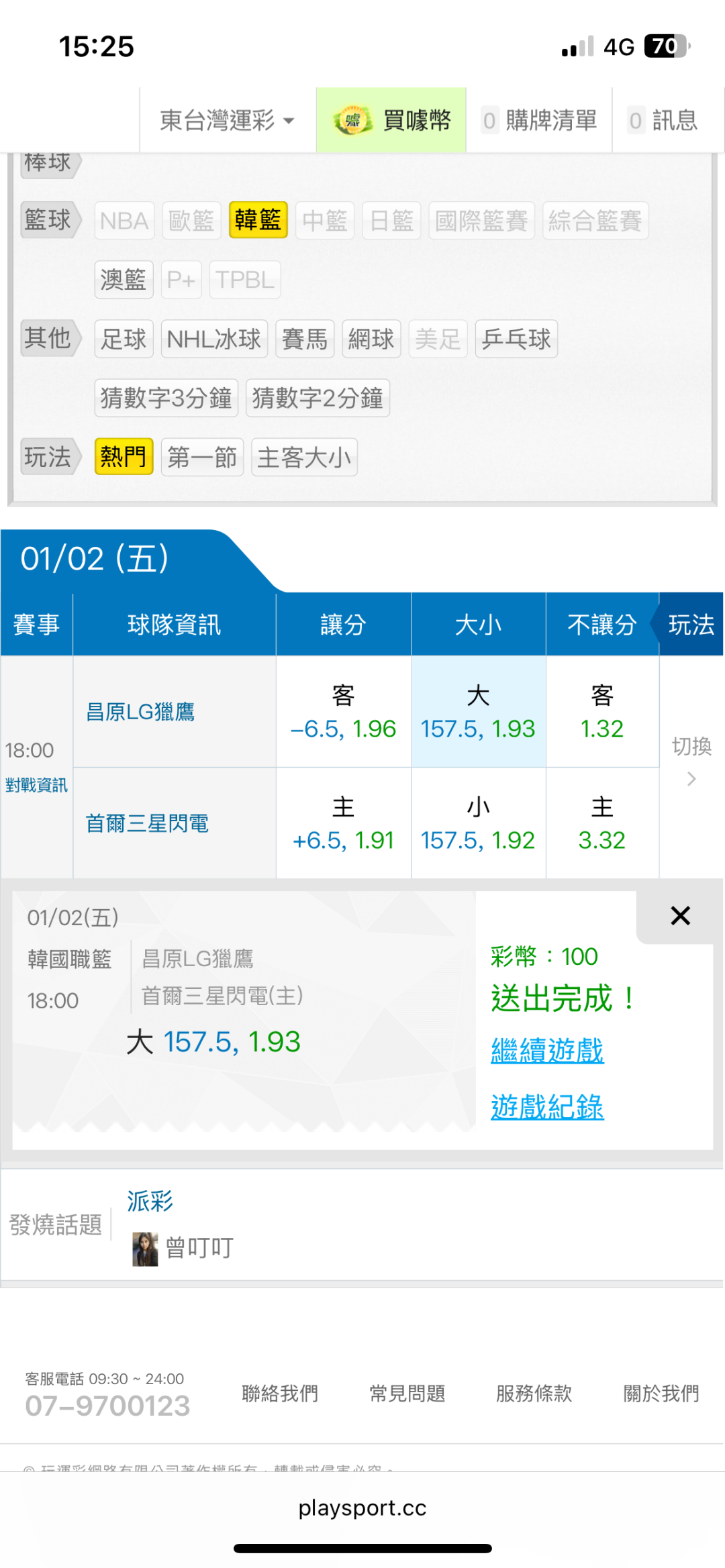The height and width of the screenshot is (1568, 725).
Task: View 對戰資訊 matchup info
Action: (x=36, y=785)
